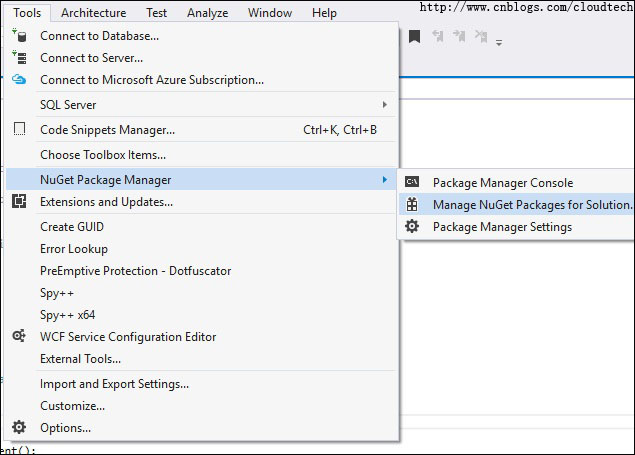Select Options...
This screenshot has width=635, height=455.
[x=201, y=427]
